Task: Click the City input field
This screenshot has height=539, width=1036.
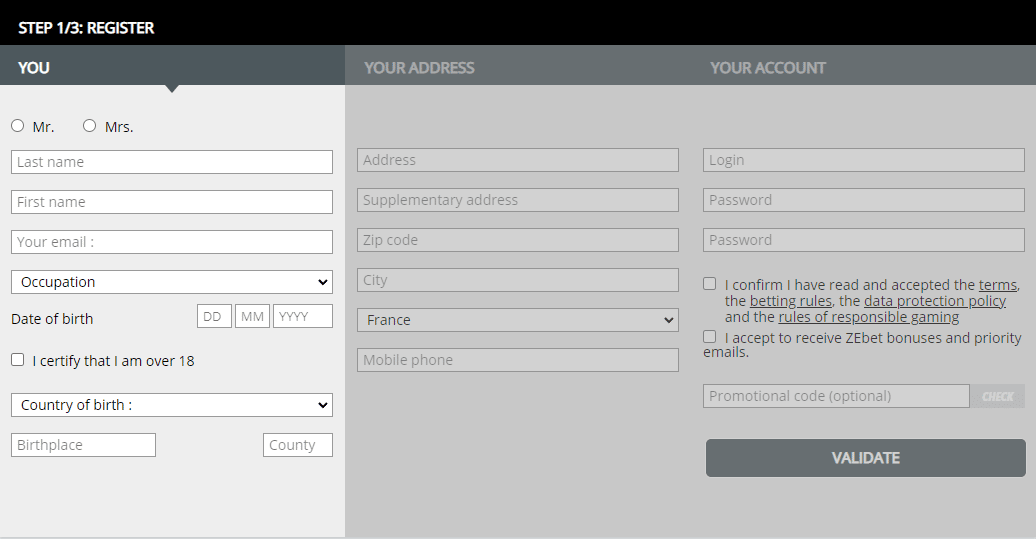Action: [518, 280]
